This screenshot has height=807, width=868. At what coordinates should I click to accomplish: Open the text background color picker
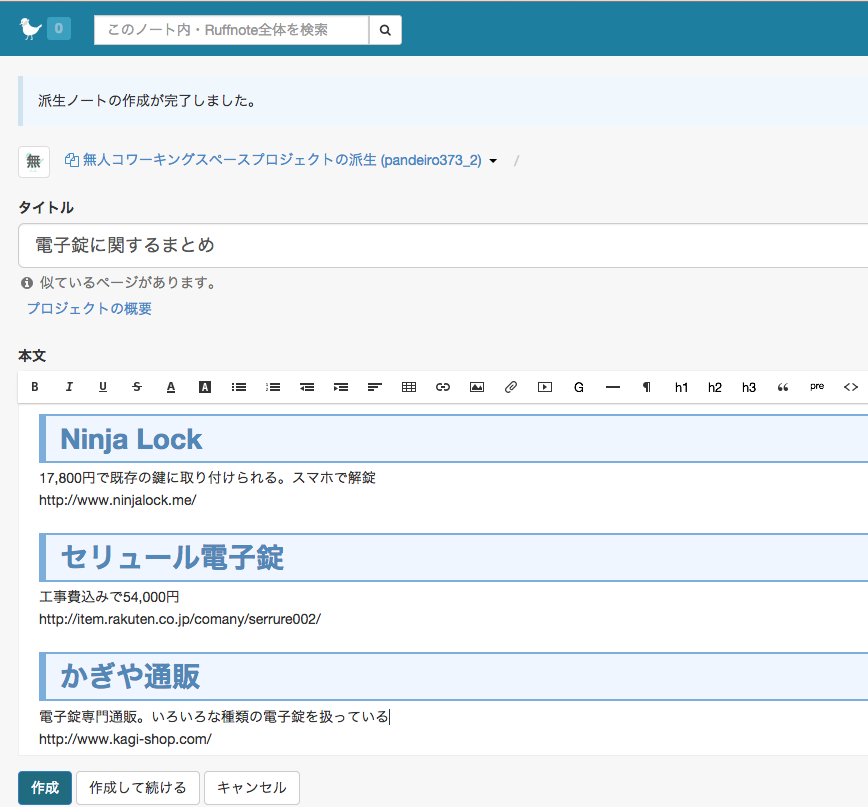pyautogui.click(x=205, y=387)
